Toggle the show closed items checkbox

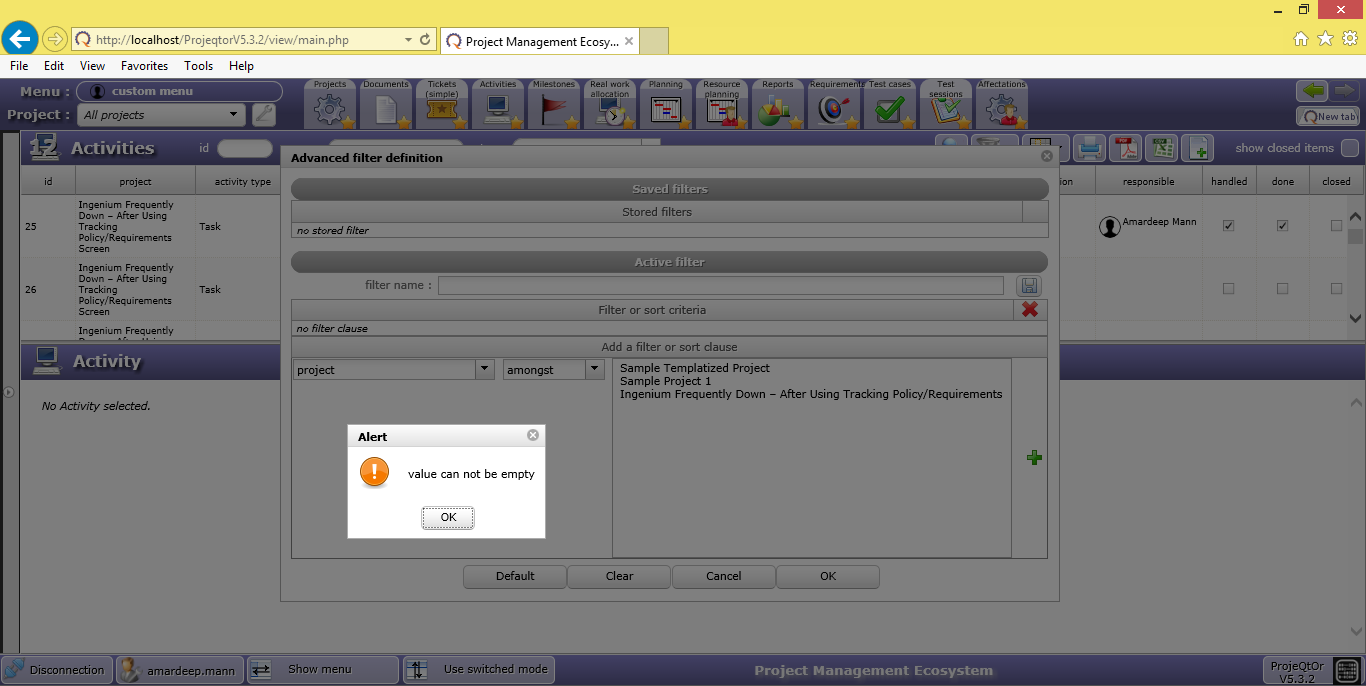coord(1349,148)
